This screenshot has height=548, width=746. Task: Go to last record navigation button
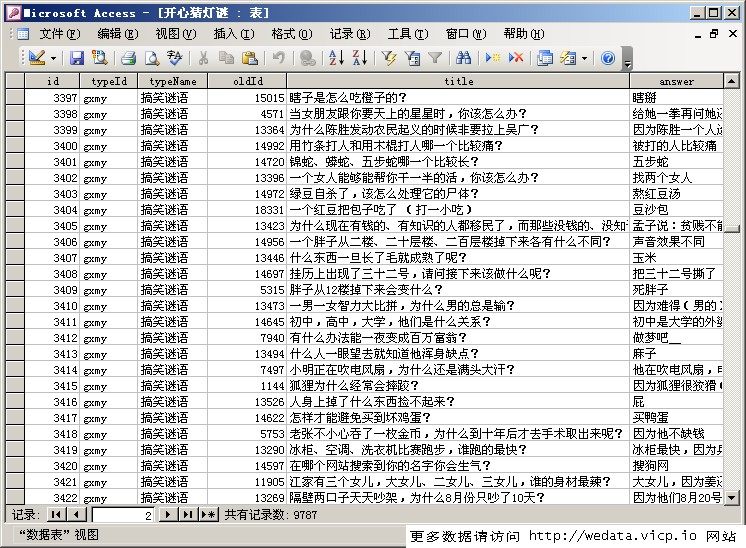tap(187, 515)
